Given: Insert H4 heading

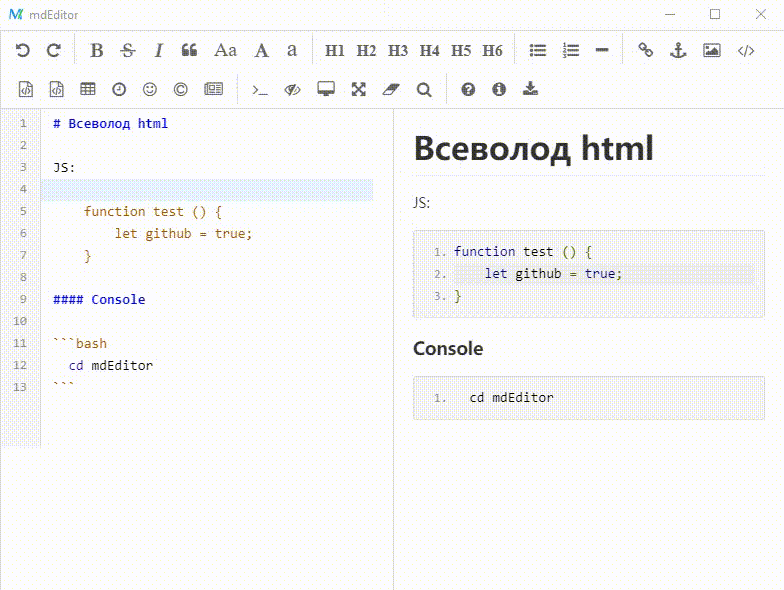Looking at the screenshot, I should point(429,50).
